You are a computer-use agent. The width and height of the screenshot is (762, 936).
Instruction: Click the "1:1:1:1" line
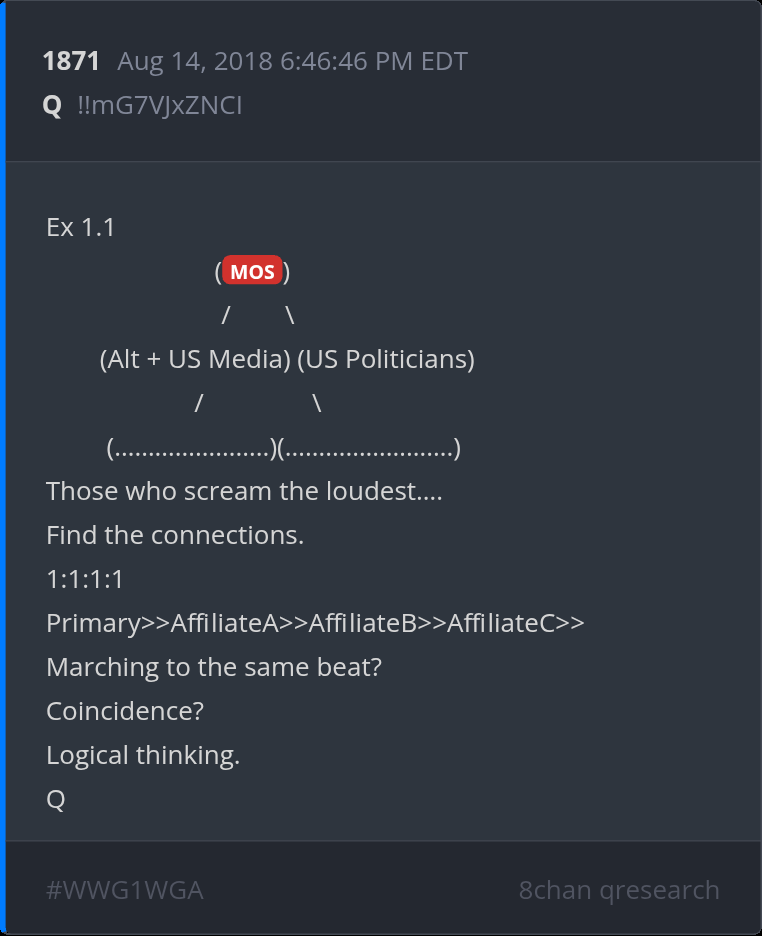tap(85, 579)
